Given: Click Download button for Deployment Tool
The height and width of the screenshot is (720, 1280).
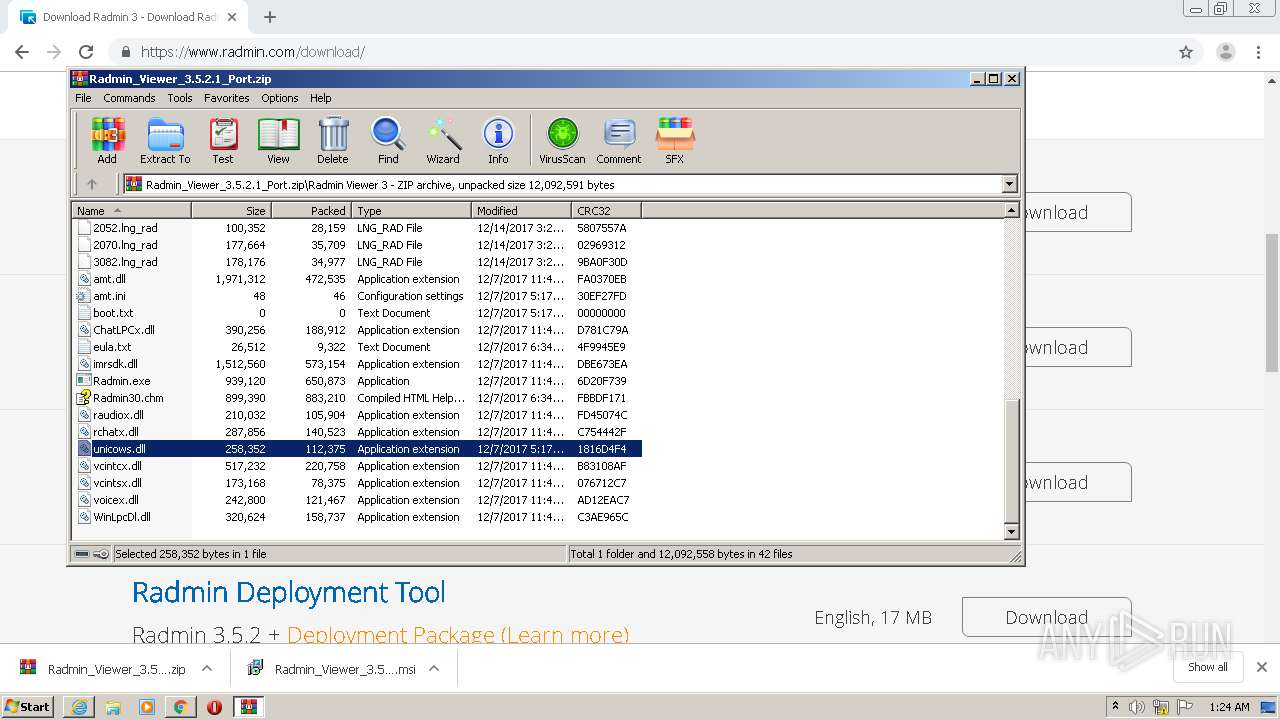Looking at the screenshot, I should click(1046, 617).
